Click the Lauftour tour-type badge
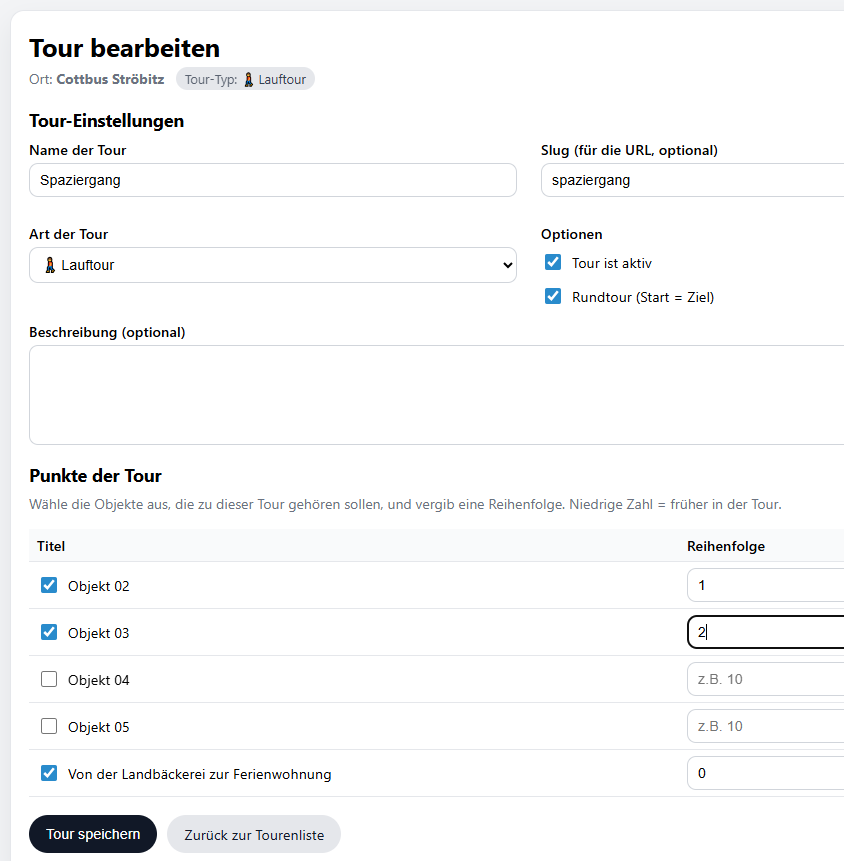 [x=245, y=79]
